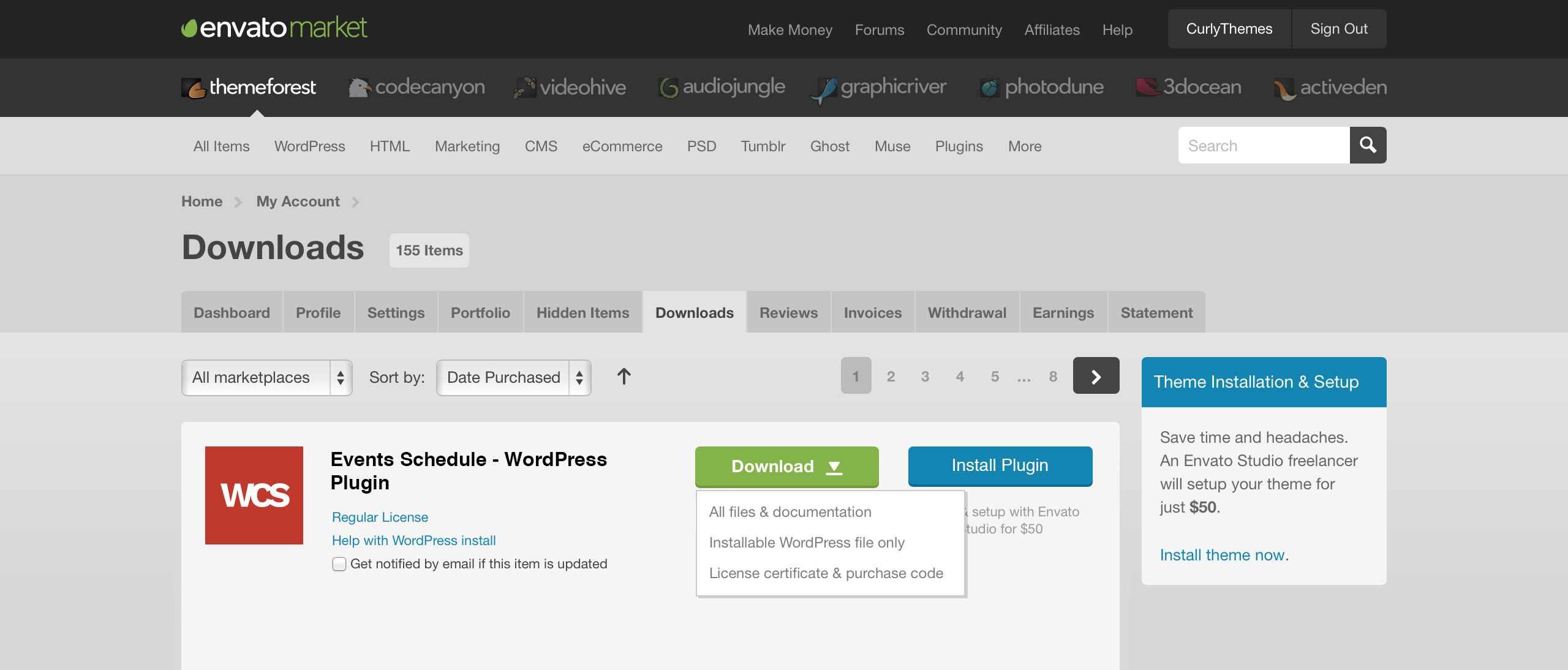
Task: Open the ActiveDen marketplace
Action: [1330, 88]
